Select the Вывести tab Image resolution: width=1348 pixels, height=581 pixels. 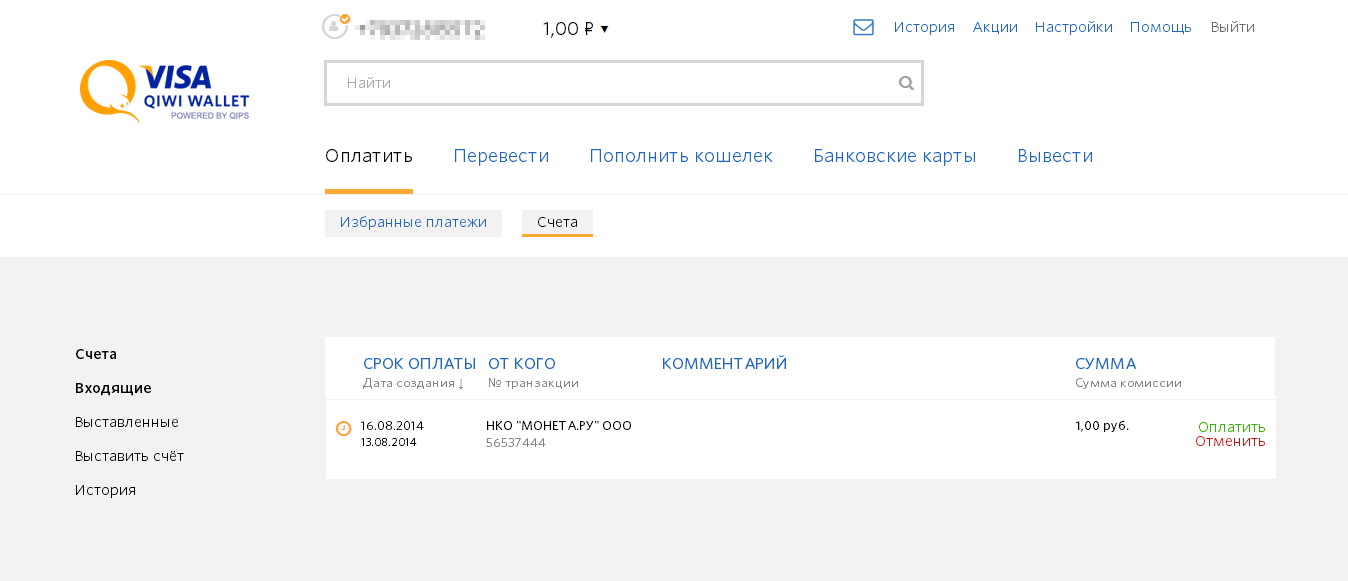(x=1055, y=156)
